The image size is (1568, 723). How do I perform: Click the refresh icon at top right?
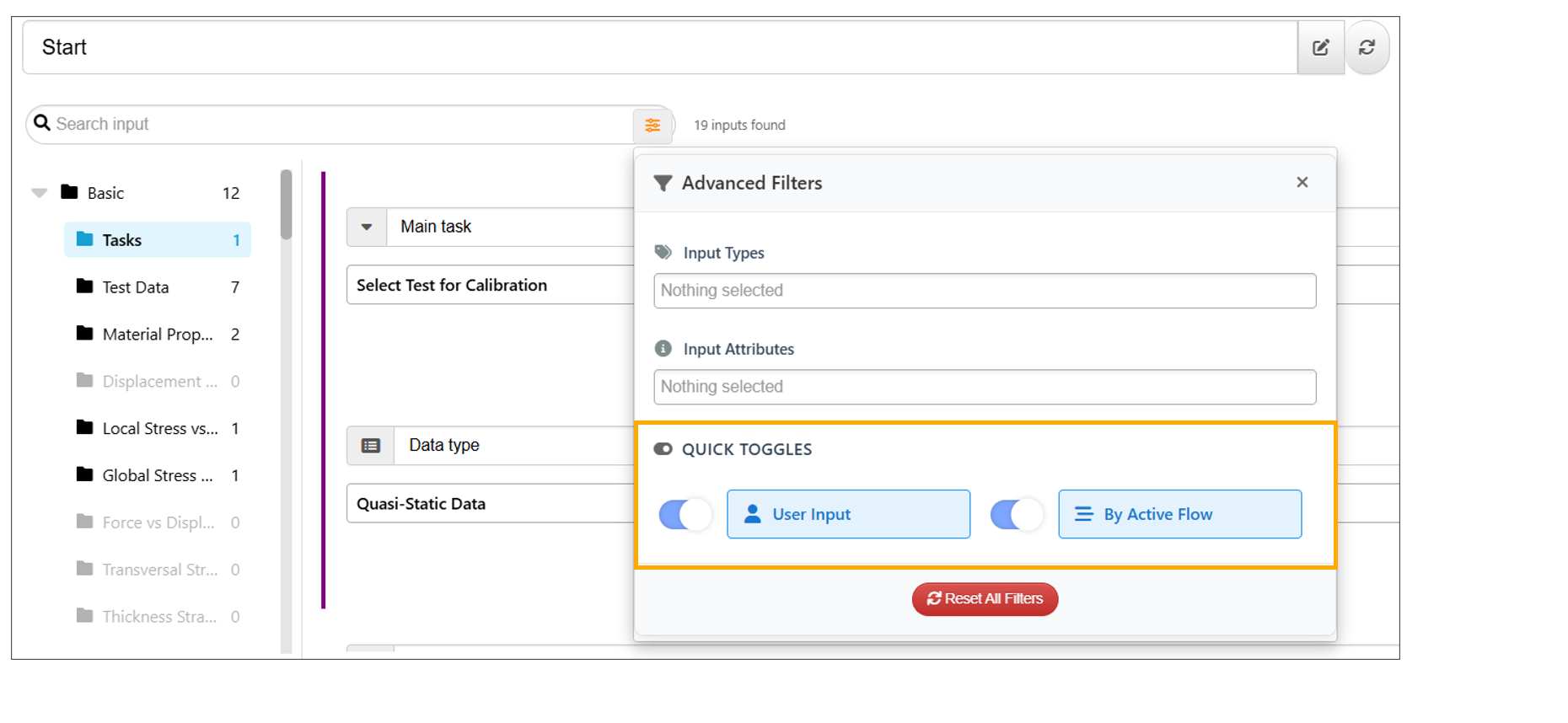[x=1367, y=48]
